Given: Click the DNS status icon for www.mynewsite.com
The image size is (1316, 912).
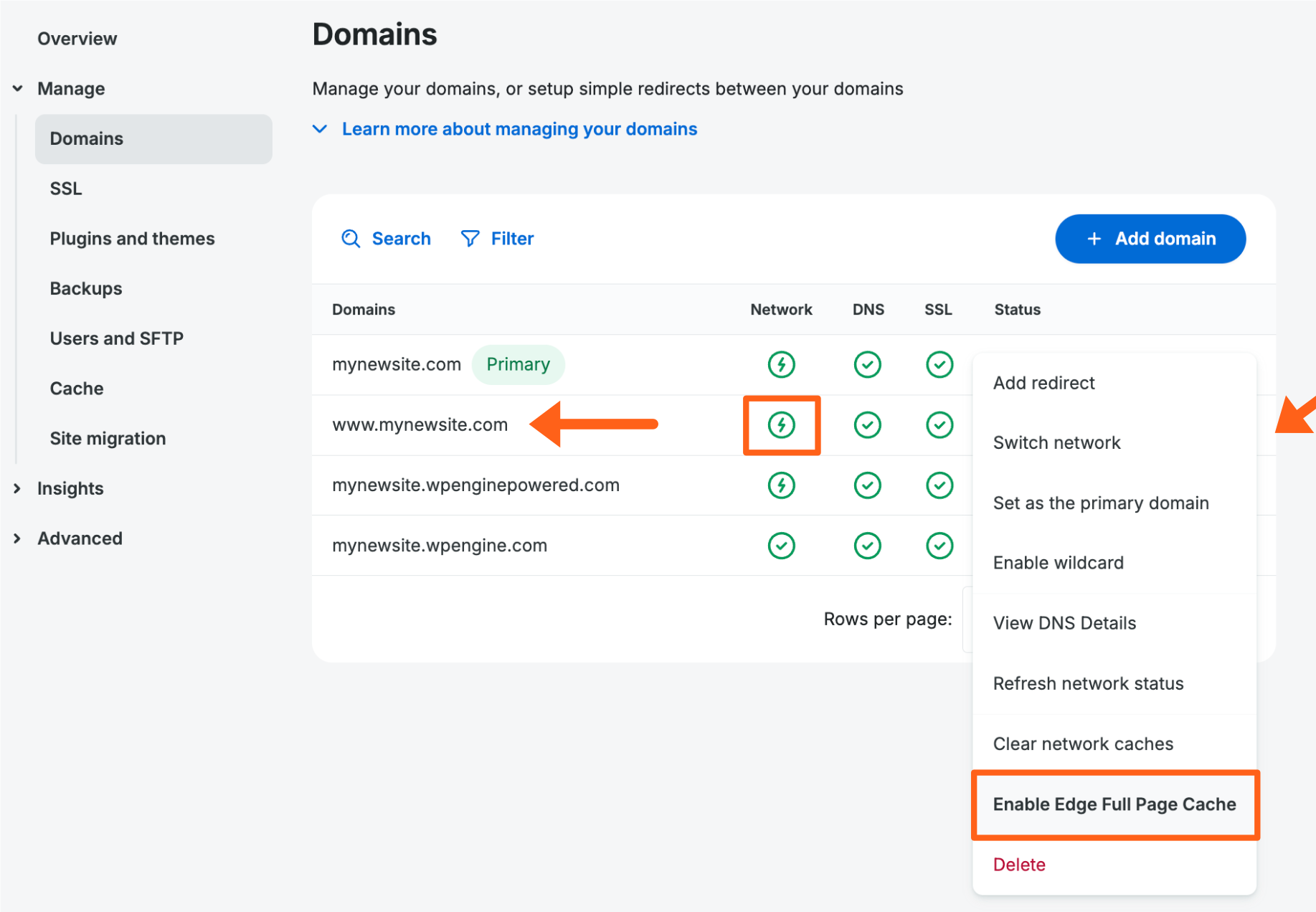Looking at the screenshot, I should pos(868,424).
